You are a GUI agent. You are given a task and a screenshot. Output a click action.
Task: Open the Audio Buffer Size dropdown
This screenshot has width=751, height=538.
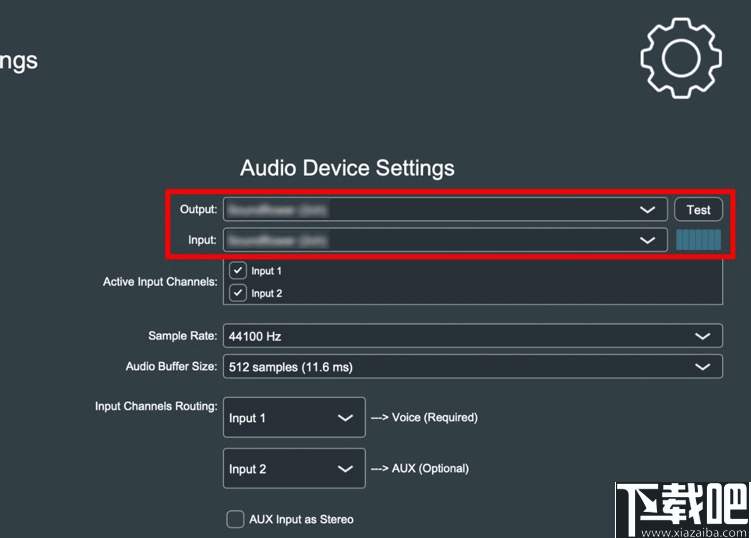pos(473,366)
